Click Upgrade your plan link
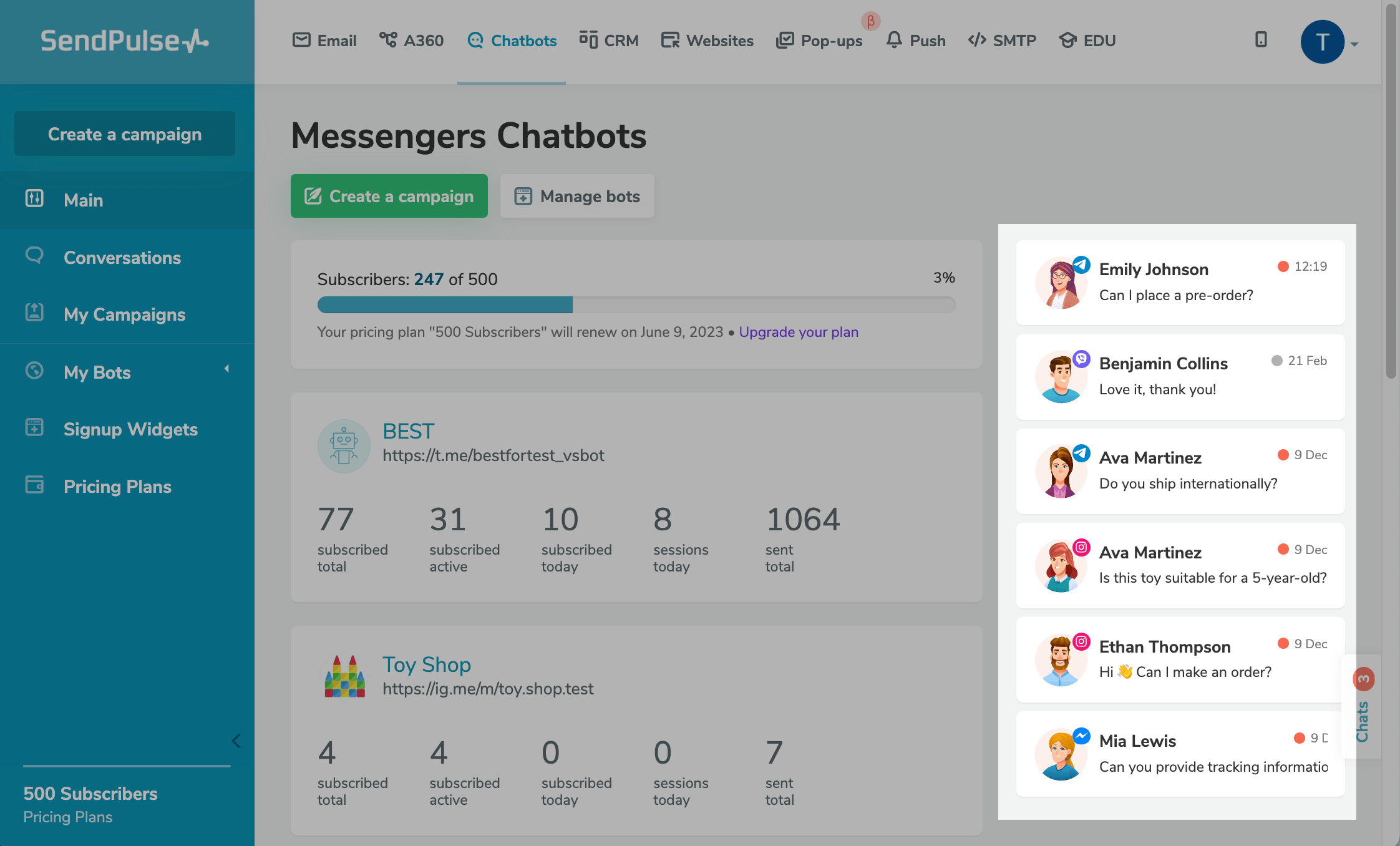 click(x=798, y=331)
